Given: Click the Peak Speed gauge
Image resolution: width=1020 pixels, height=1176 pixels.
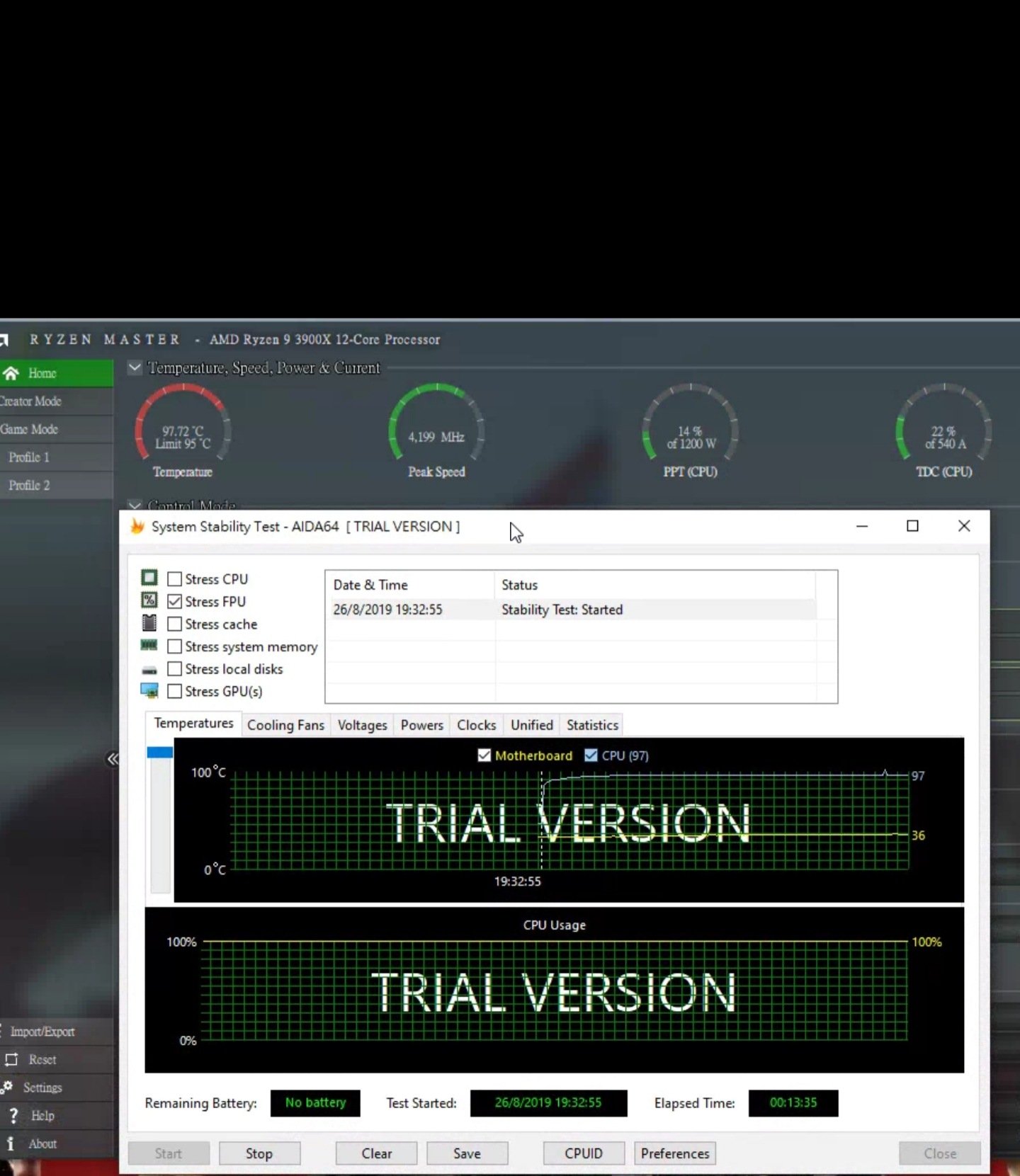Looking at the screenshot, I should (436, 431).
